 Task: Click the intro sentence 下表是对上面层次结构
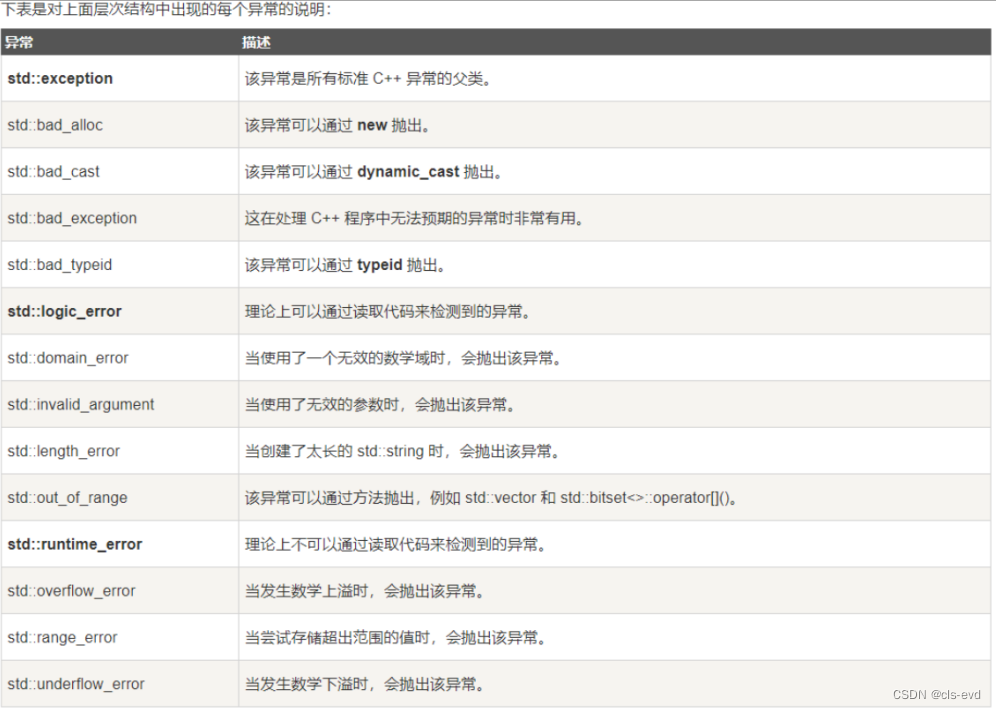(166, 10)
